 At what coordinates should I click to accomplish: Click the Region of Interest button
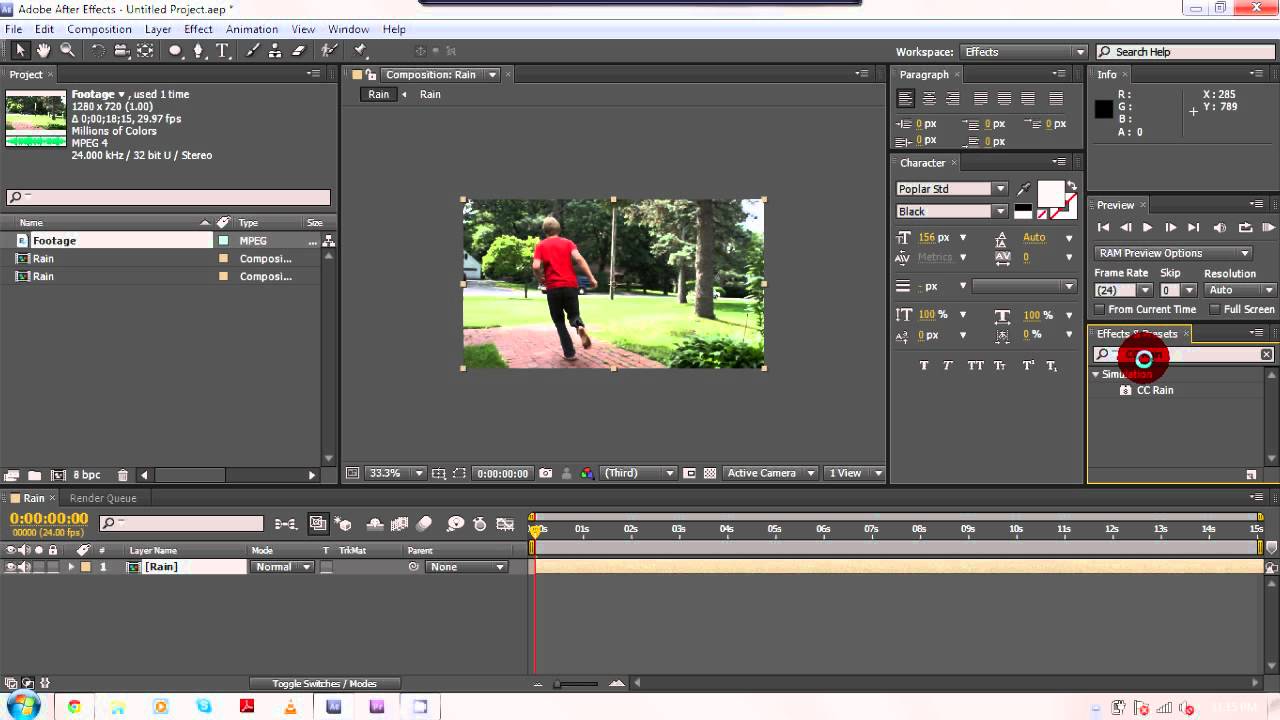pos(459,473)
